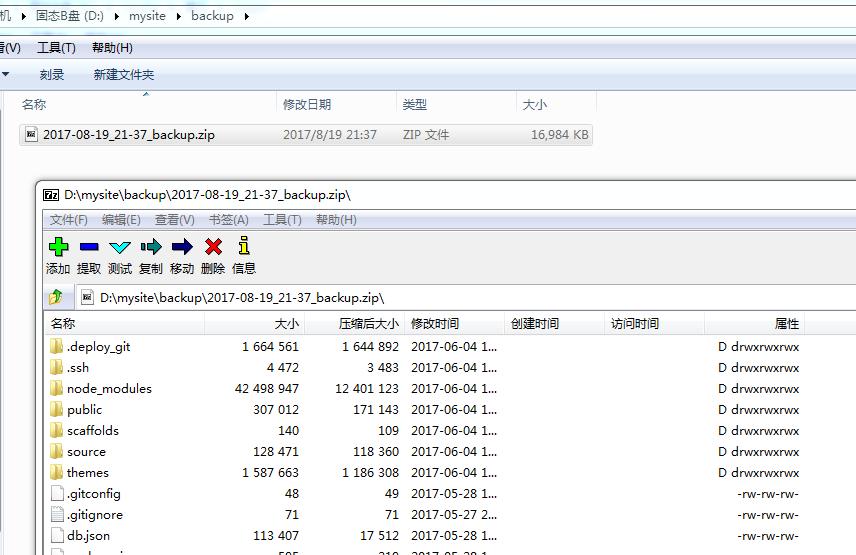This screenshot has height=555, width=856.
Task: Click 2017/8/19 21:37 date cell
Action: point(330,135)
